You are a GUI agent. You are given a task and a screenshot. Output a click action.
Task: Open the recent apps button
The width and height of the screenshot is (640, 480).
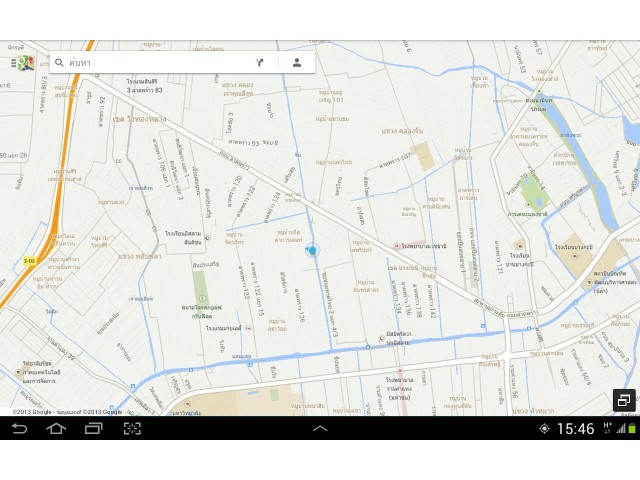pyautogui.click(x=93, y=428)
